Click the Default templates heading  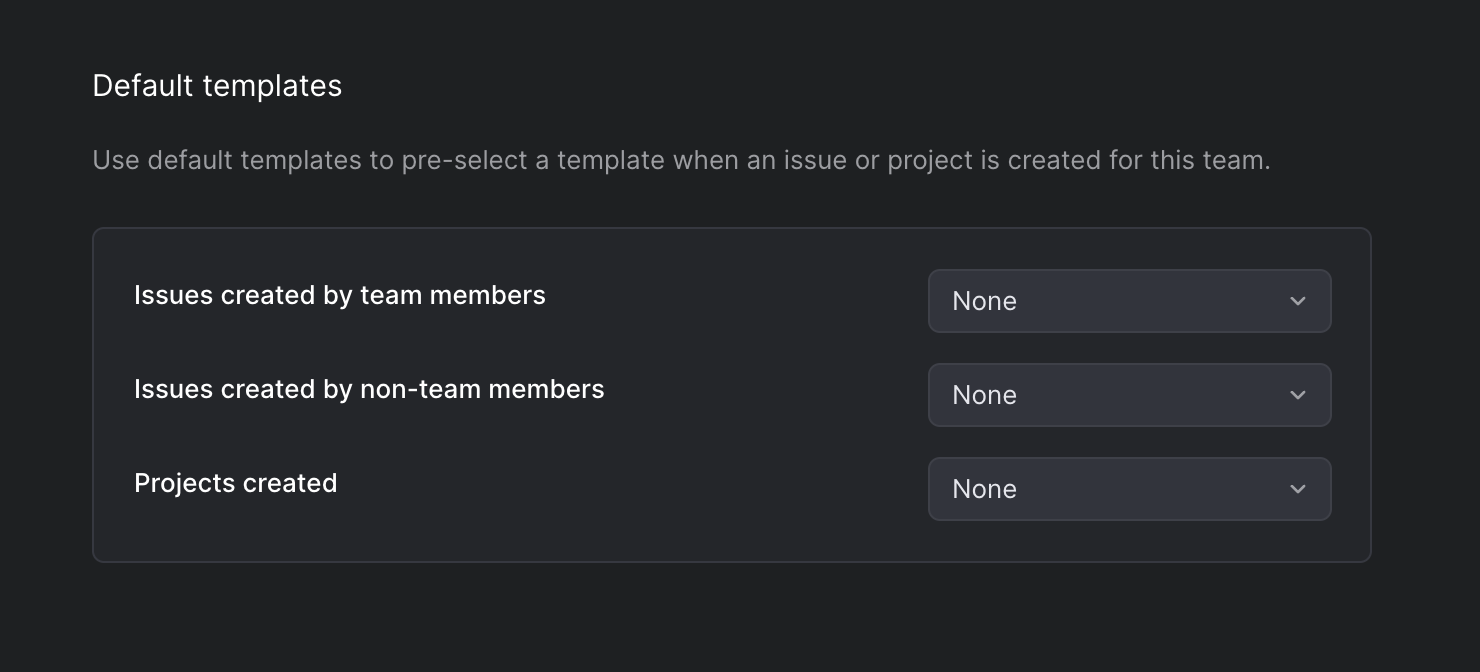pyautogui.click(x=217, y=86)
